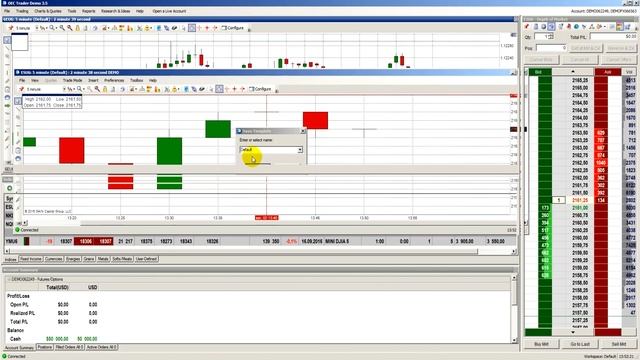Click the highlighted blue icon in Depth of Market toolbar

coord(551,27)
